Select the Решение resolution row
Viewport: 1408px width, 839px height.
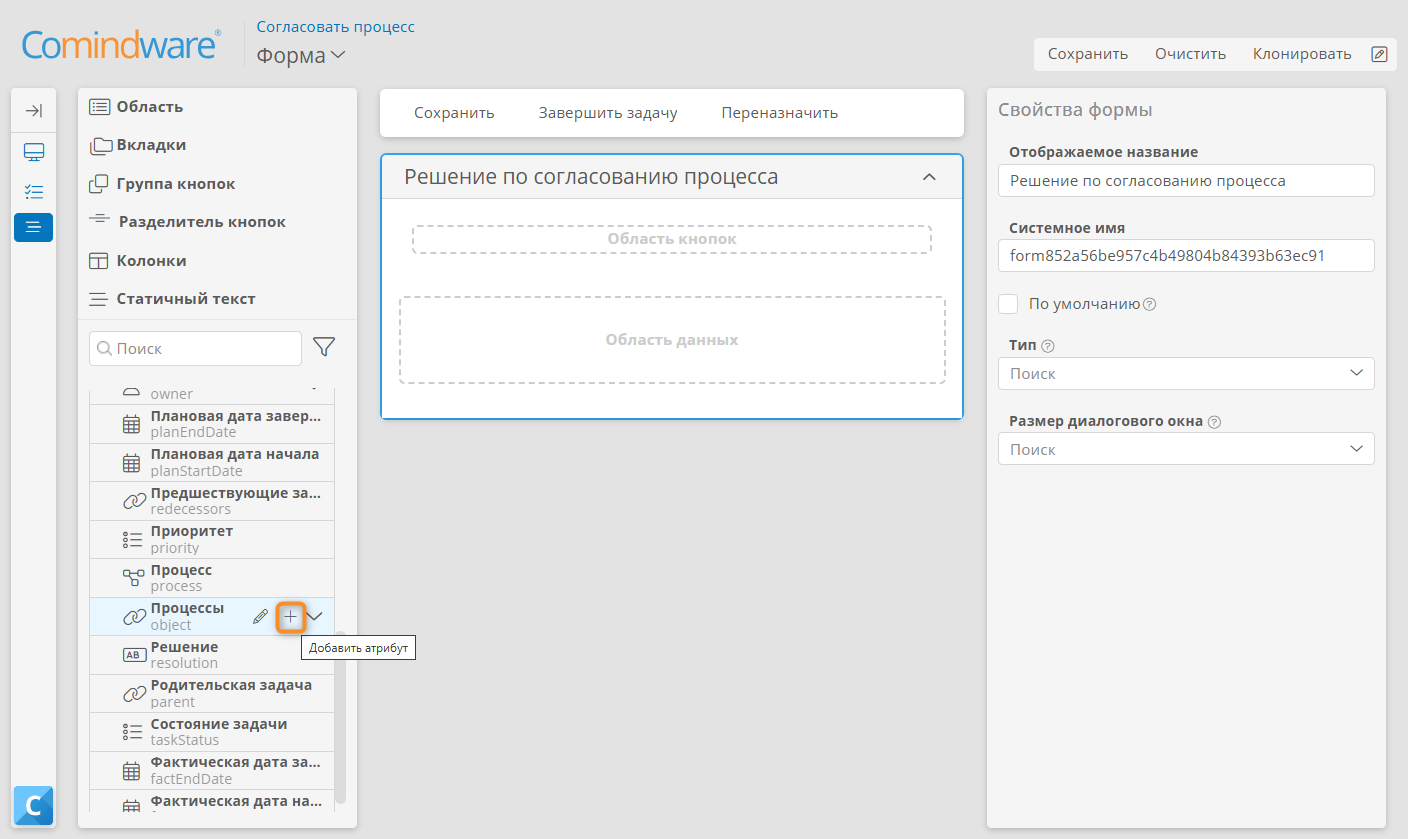coord(211,655)
